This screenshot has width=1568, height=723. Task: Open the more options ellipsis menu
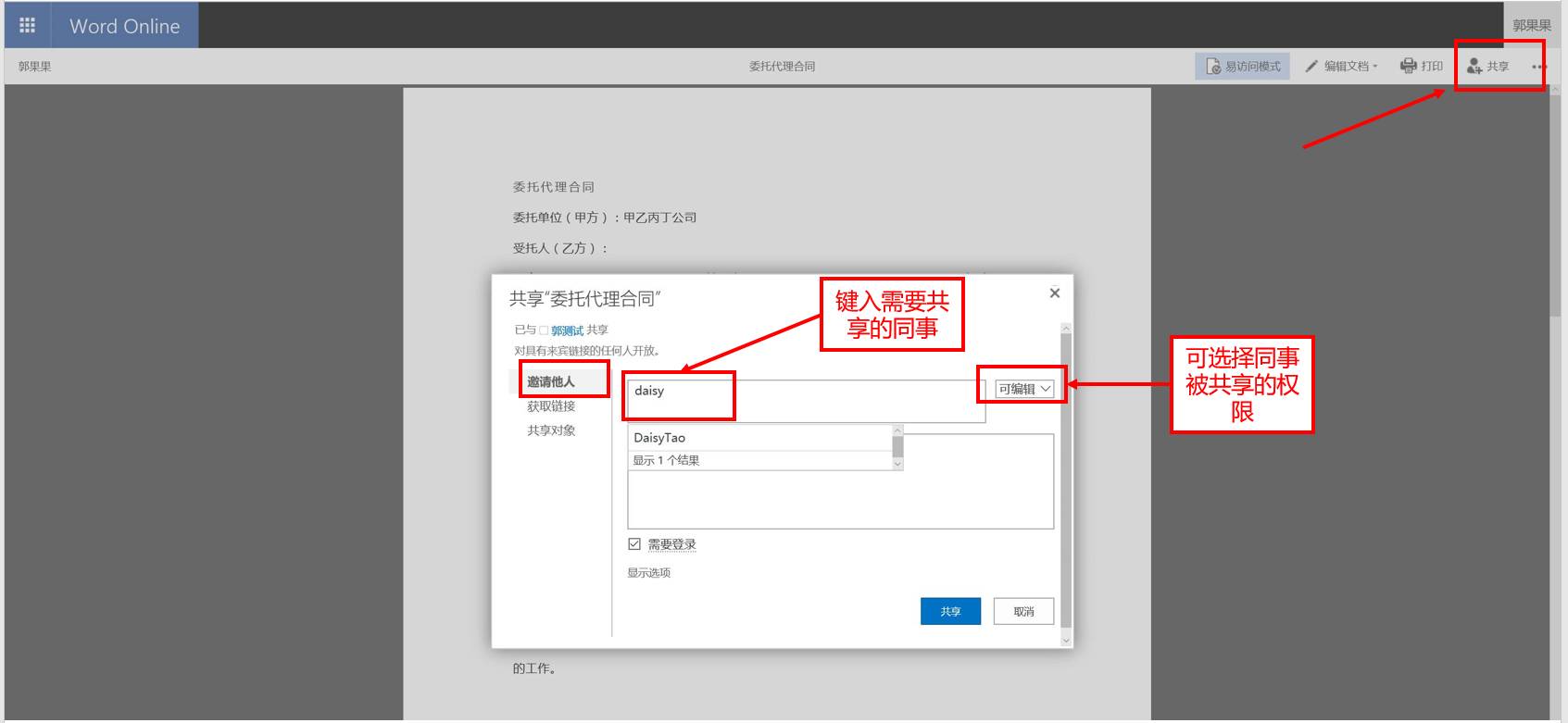click(x=1538, y=67)
